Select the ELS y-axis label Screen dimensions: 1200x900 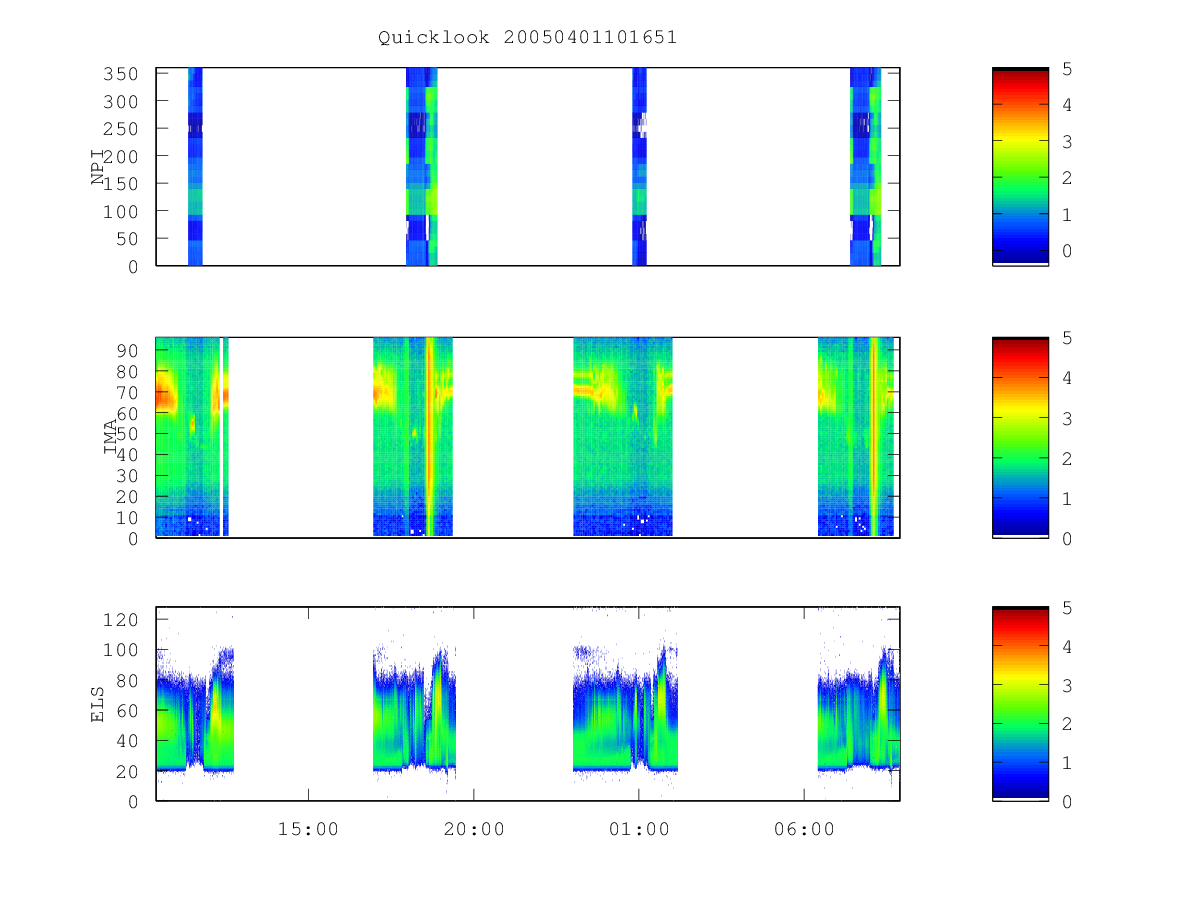[98, 704]
